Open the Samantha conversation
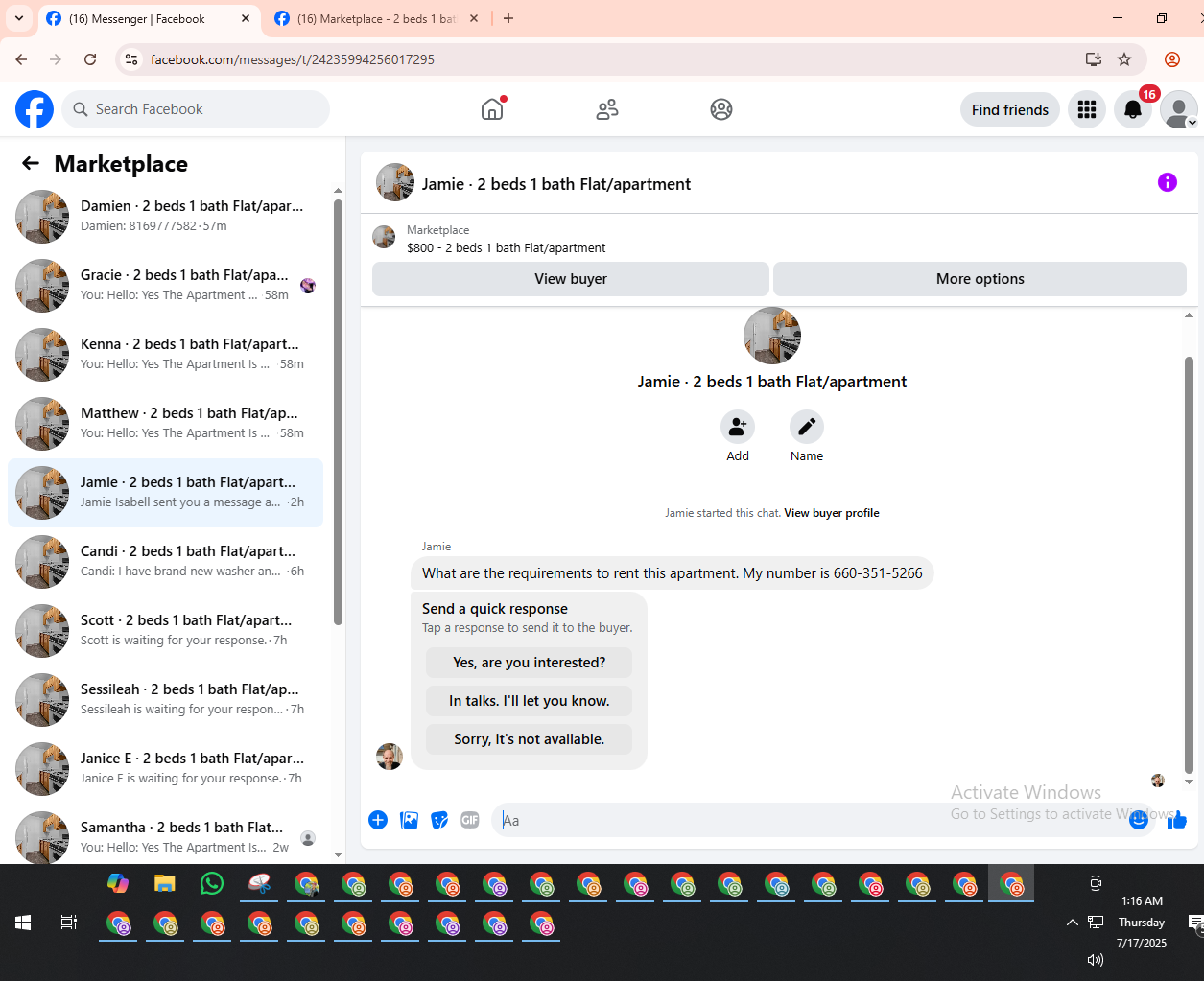This screenshot has width=1204, height=981. [x=165, y=836]
